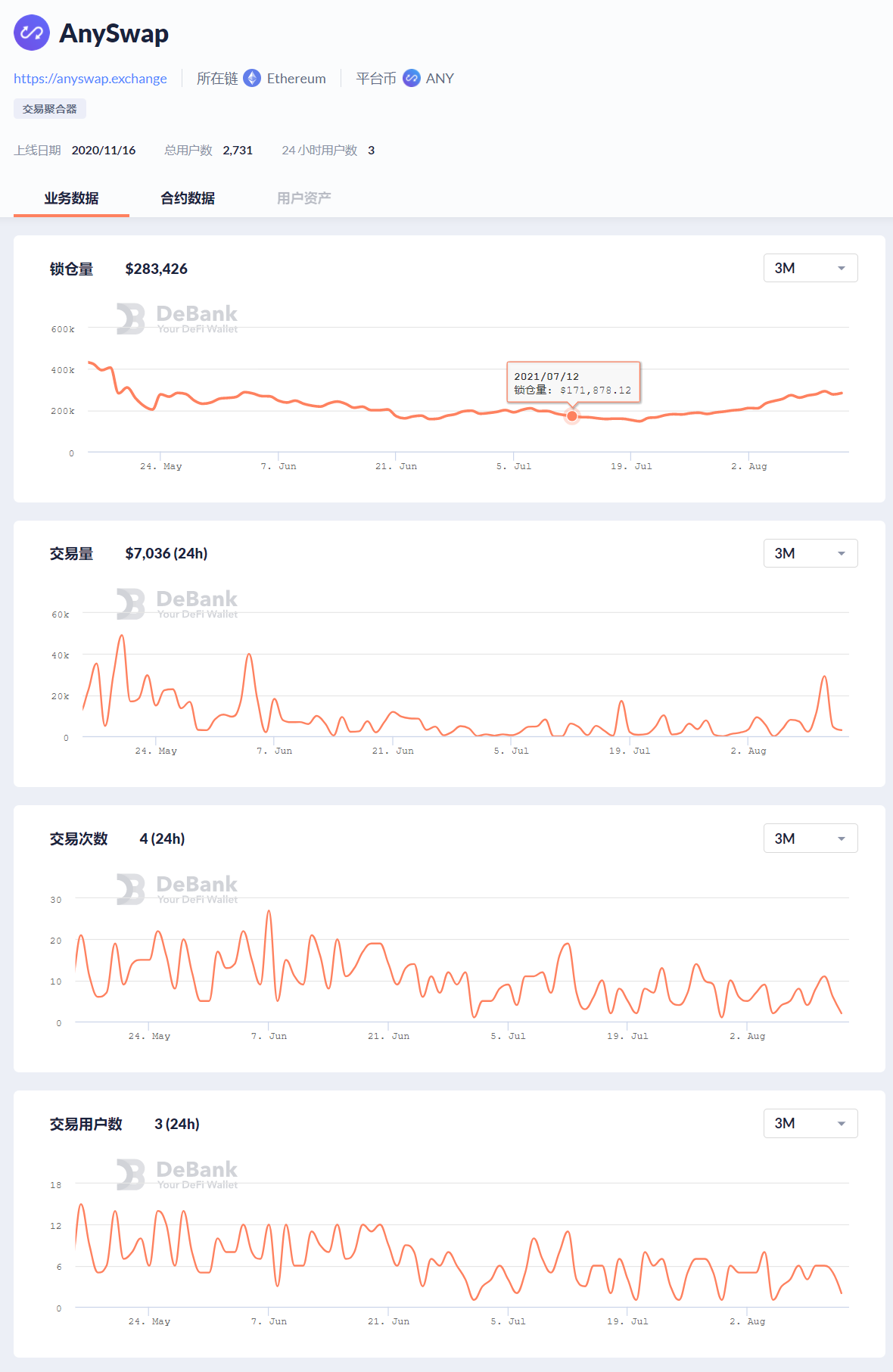The height and width of the screenshot is (1372, 893).
Task: Click the AnySwap logo icon
Action: 32,33
